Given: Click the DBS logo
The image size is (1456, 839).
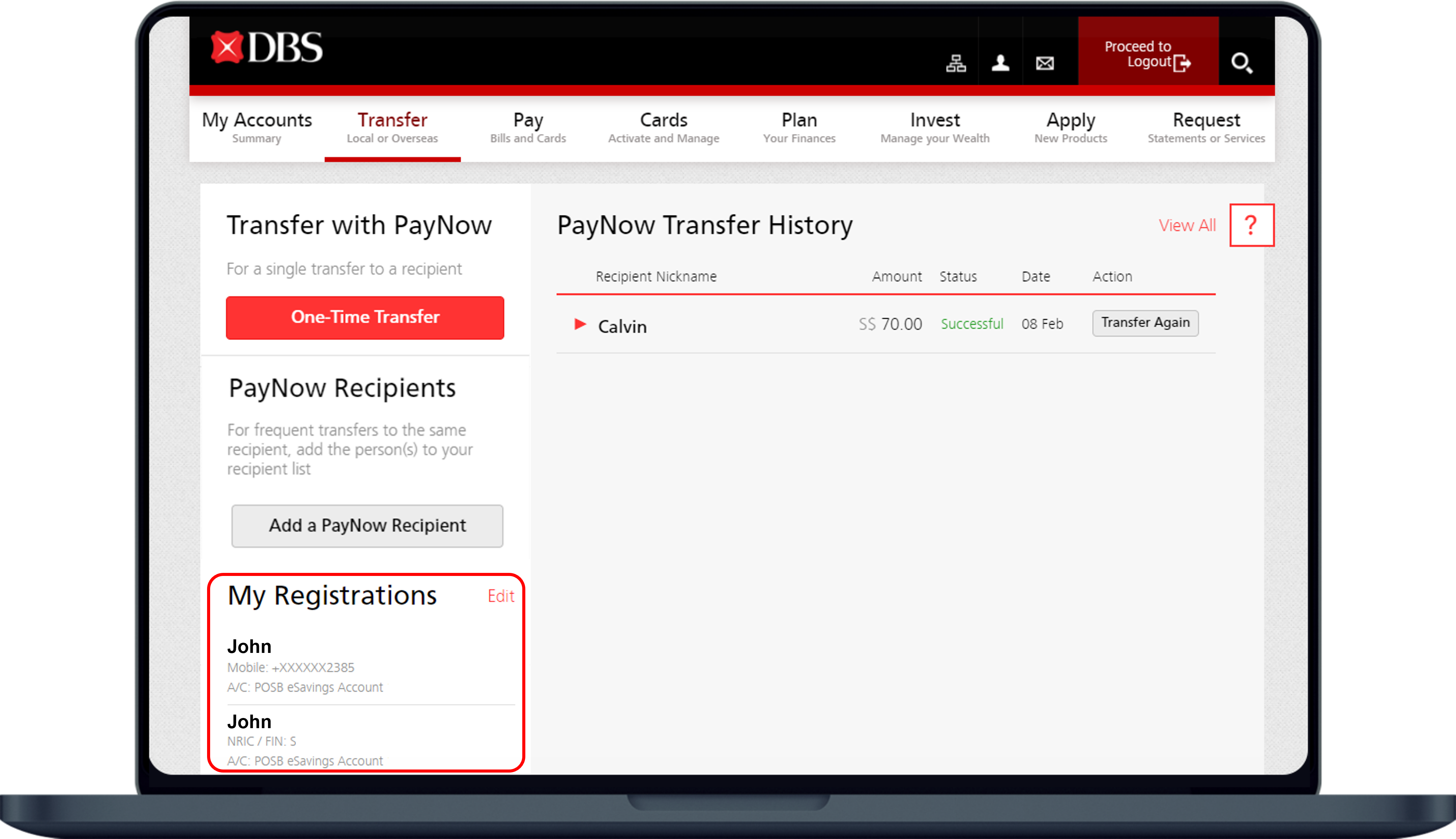Looking at the screenshot, I should pos(266,48).
